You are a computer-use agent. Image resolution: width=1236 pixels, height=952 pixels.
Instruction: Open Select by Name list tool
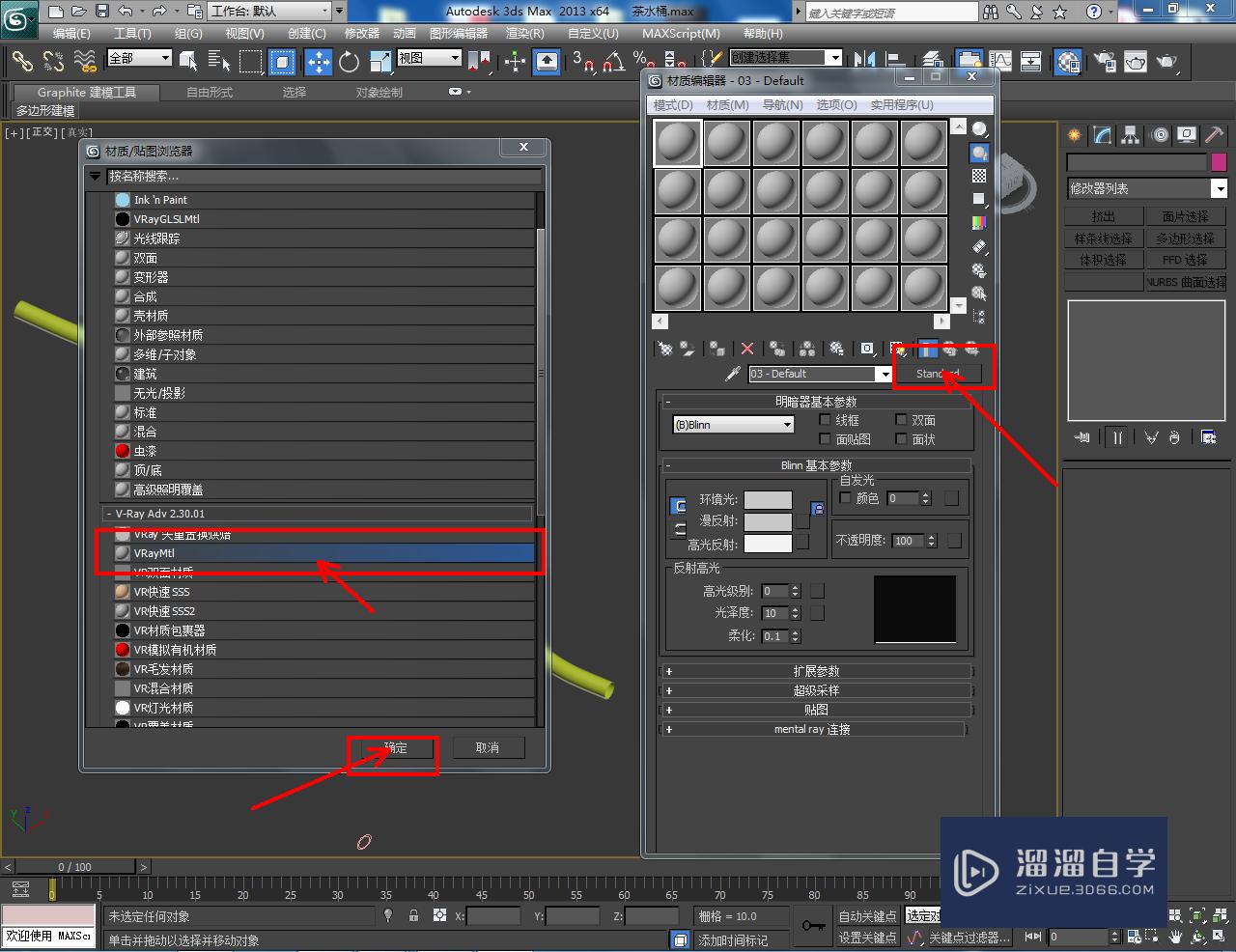219,63
